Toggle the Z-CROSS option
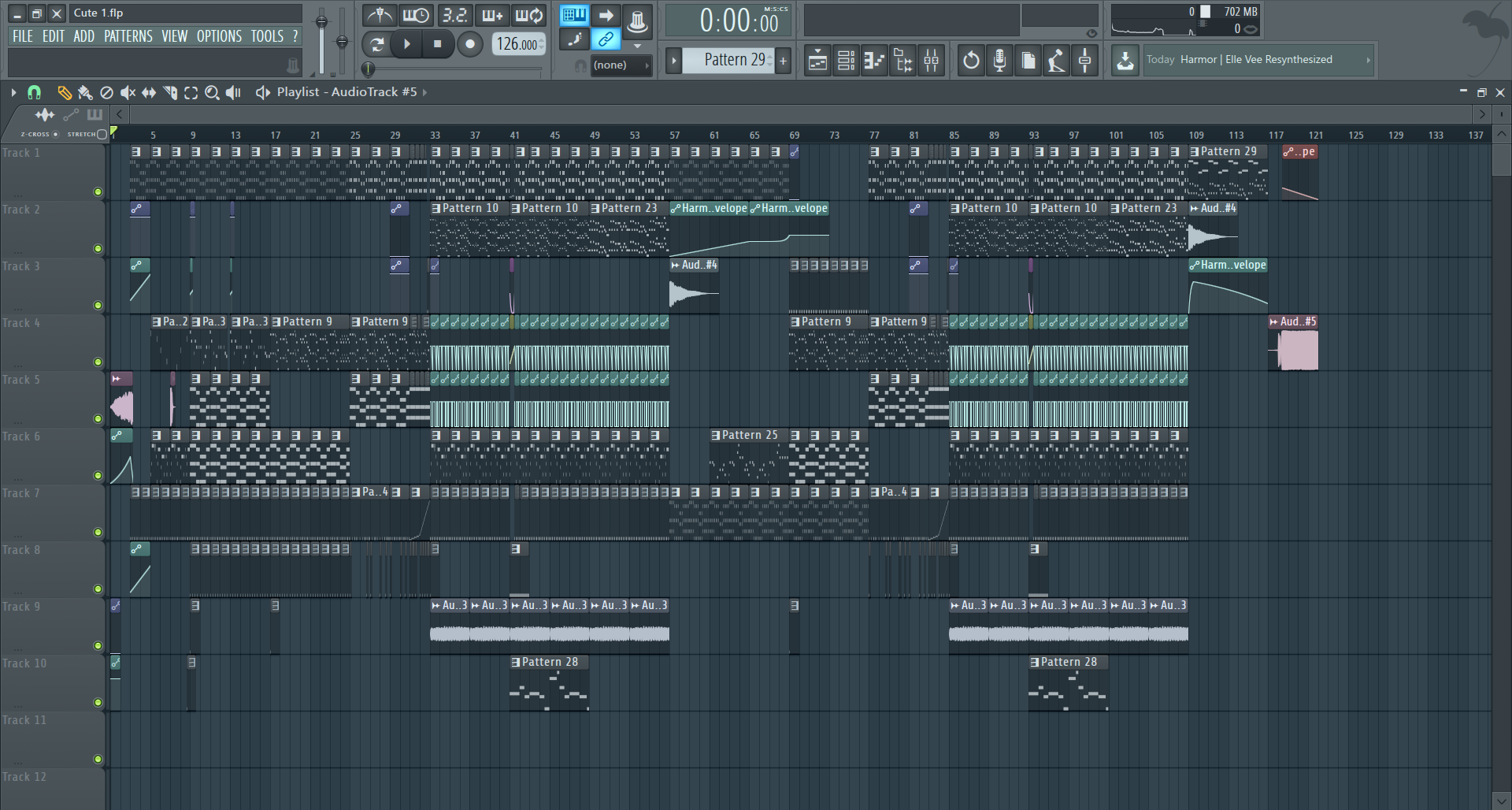The height and width of the screenshot is (810, 1512). [x=55, y=134]
